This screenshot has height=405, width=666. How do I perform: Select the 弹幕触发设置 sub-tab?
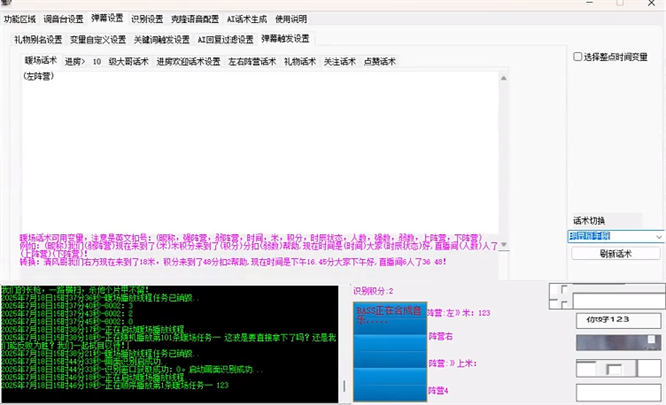tap(285, 39)
